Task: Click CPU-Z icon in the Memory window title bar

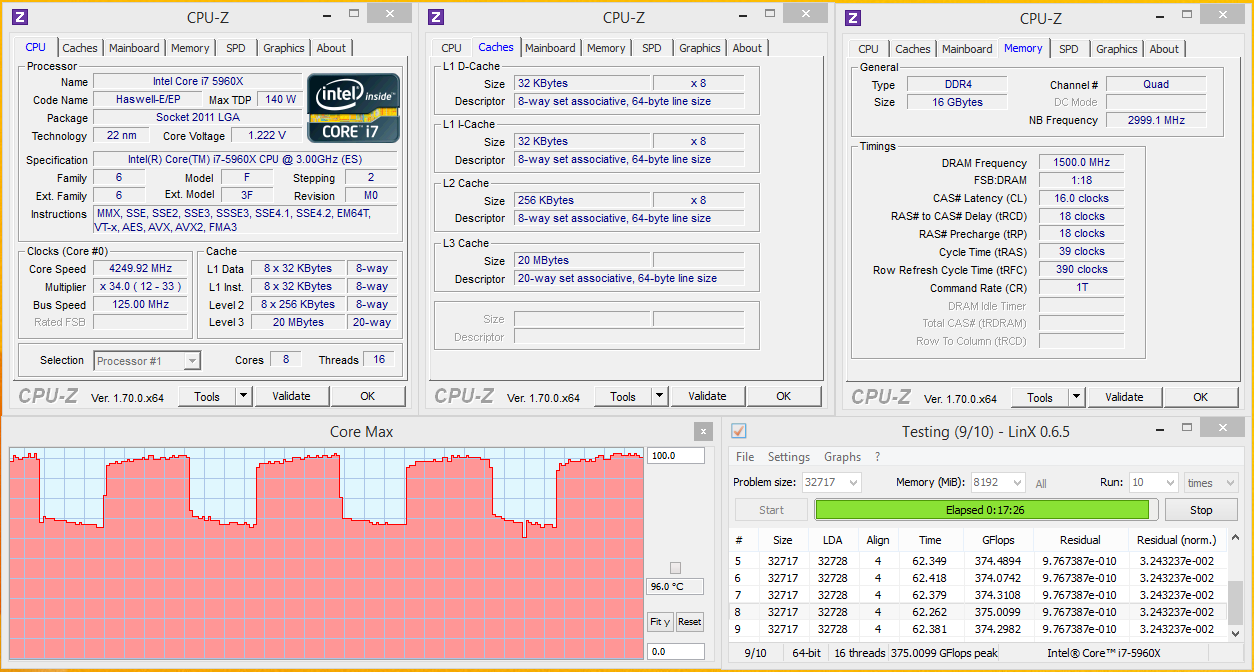Action: [x=853, y=18]
